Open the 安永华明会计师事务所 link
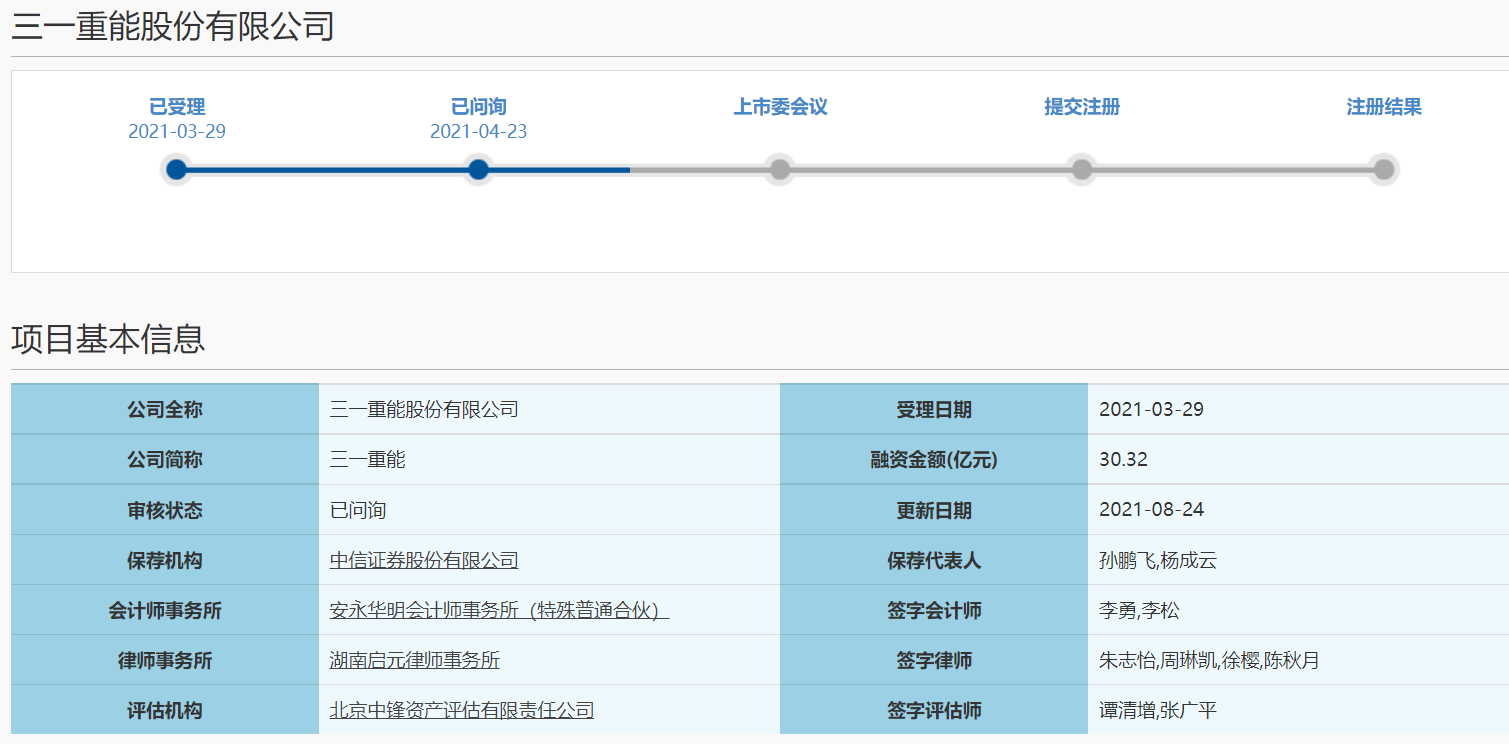Screen dimensions: 1509x744 [499, 610]
